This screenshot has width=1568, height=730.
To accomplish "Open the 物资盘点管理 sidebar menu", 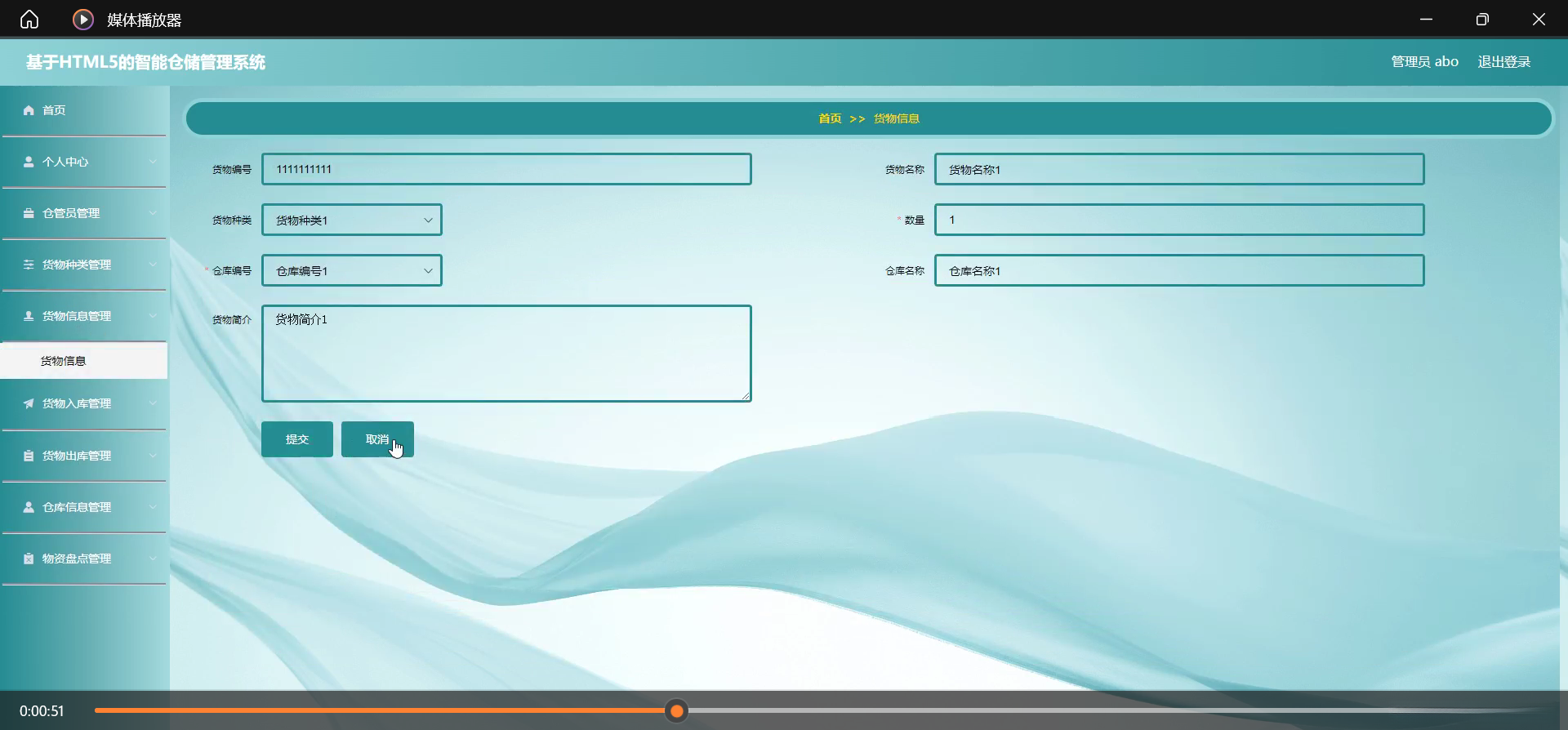I will pos(84,559).
